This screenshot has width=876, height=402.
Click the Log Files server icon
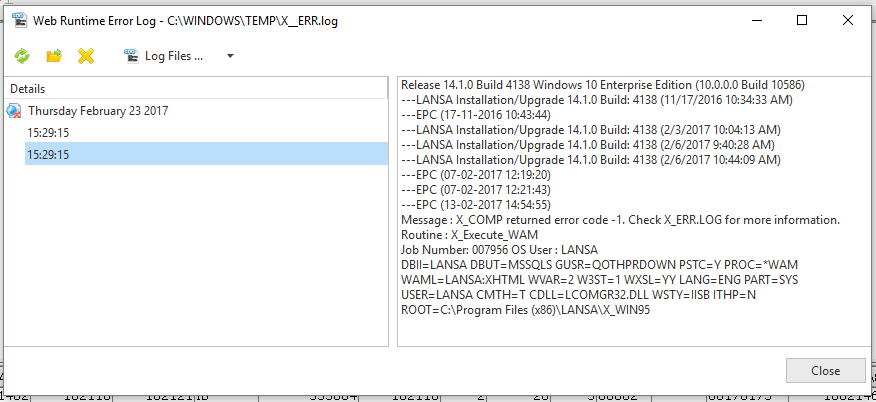click(x=130, y=56)
